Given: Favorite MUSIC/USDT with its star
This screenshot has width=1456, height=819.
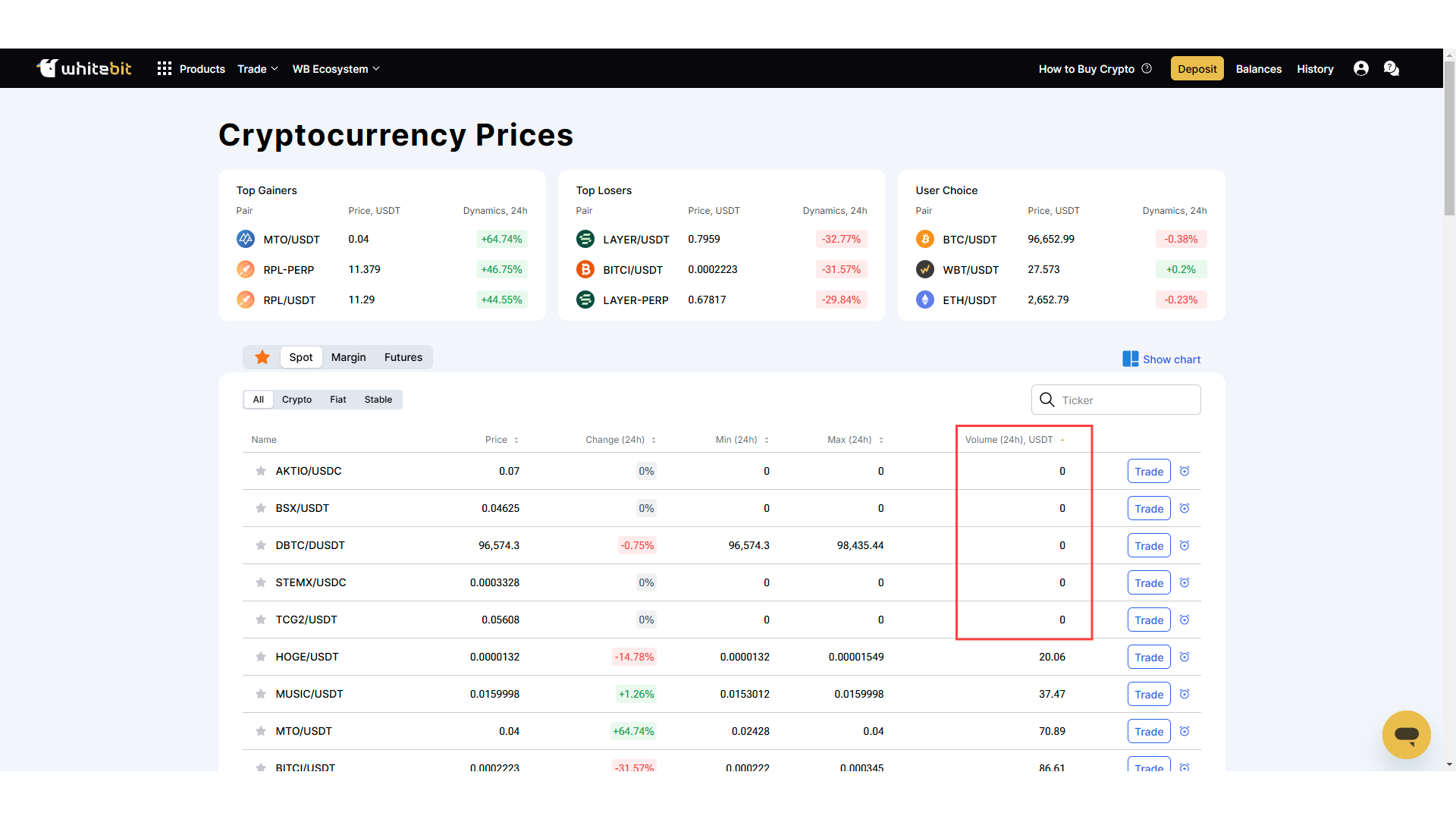Looking at the screenshot, I should (261, 694).
